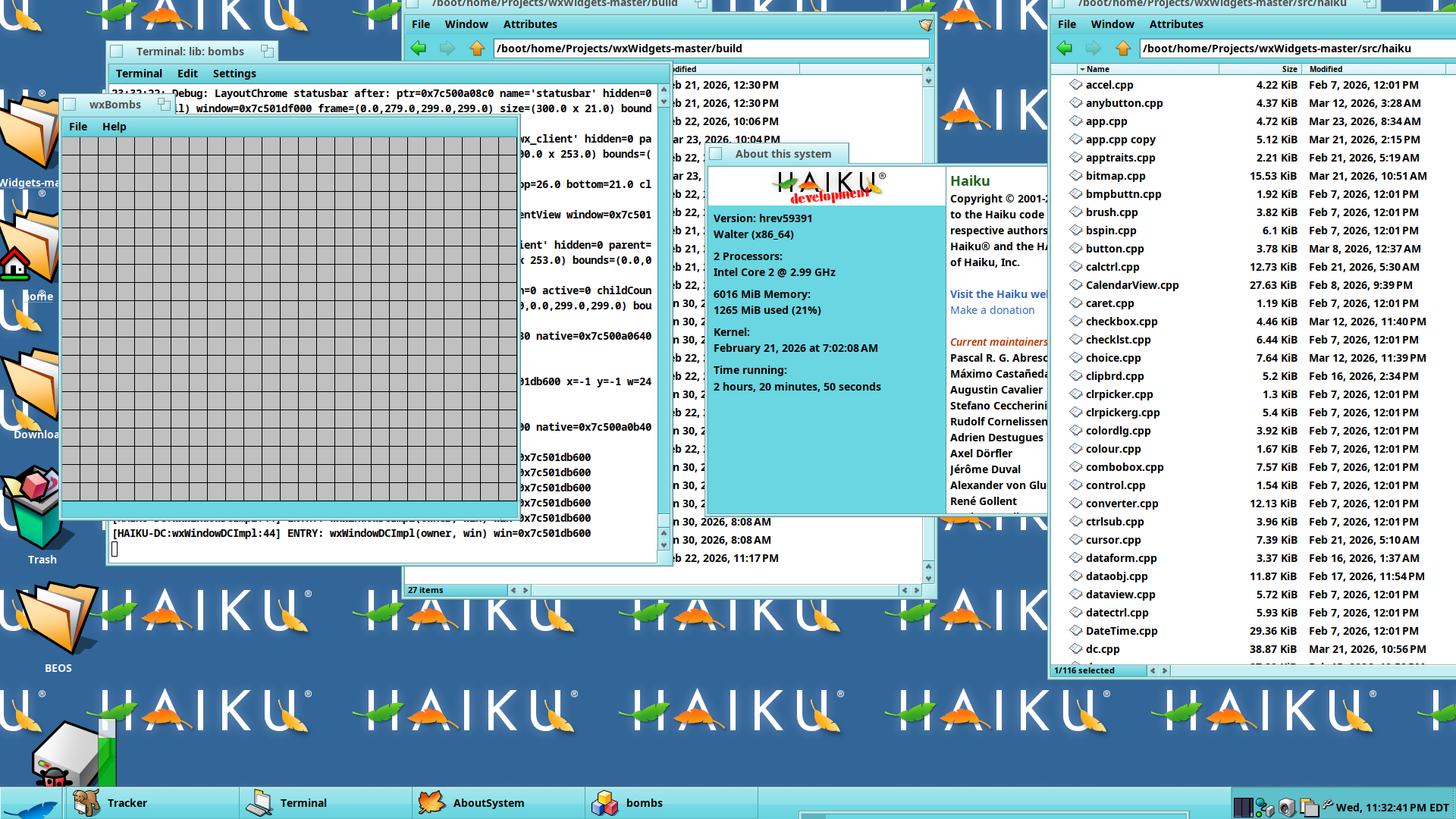Open the Settings menu in Terminal
The image size is (1456, 819).
point(234,74)
